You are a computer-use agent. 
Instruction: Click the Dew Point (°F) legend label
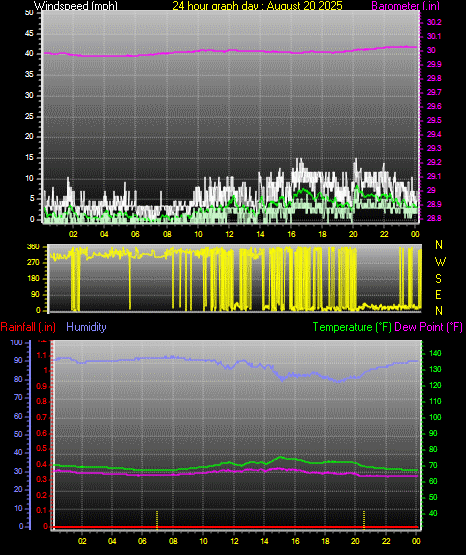[x=428, y=327]
